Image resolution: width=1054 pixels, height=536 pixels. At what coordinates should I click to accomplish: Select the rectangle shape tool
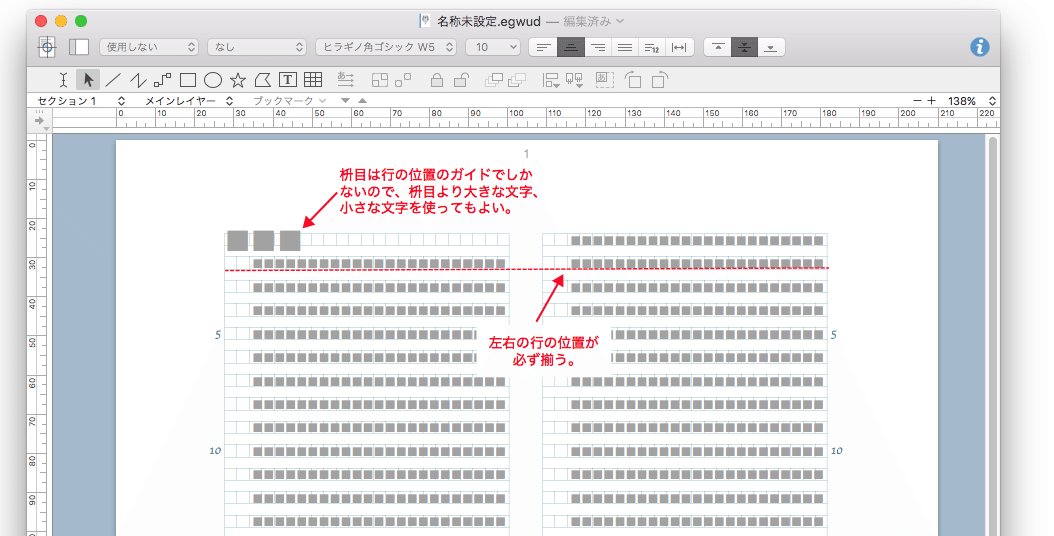(188, 80)
